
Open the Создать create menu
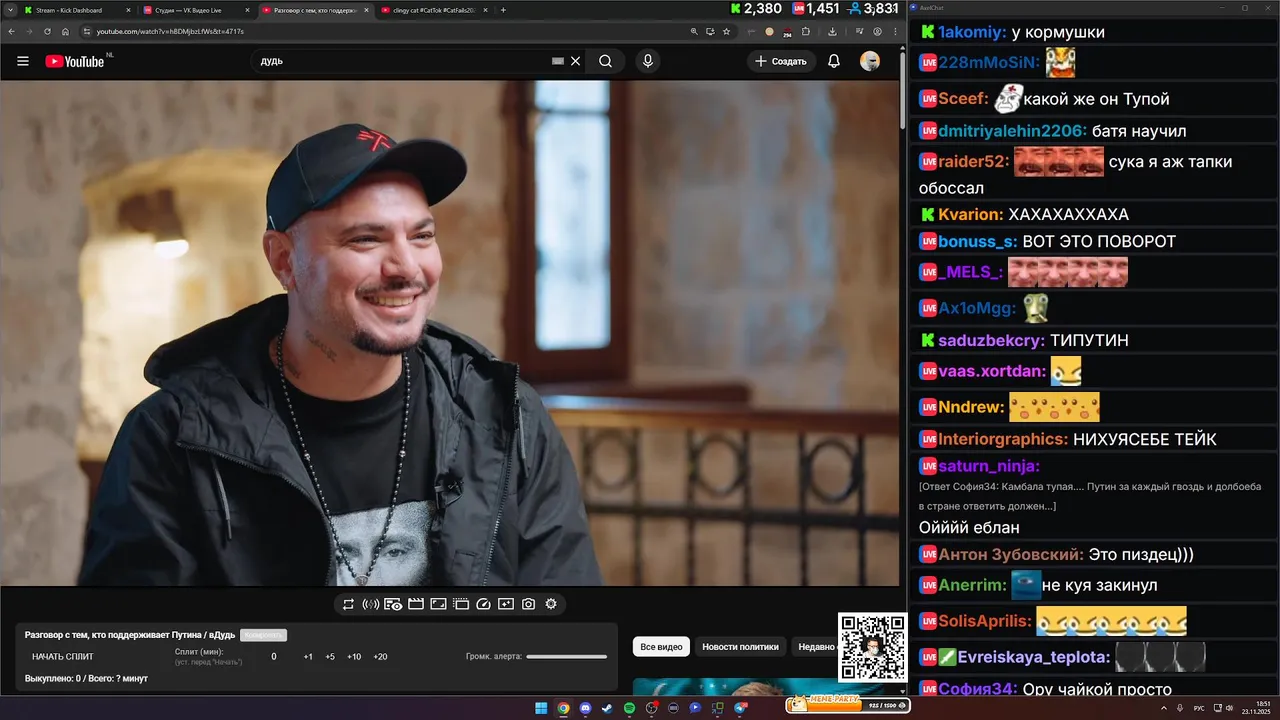pos(780,61)
